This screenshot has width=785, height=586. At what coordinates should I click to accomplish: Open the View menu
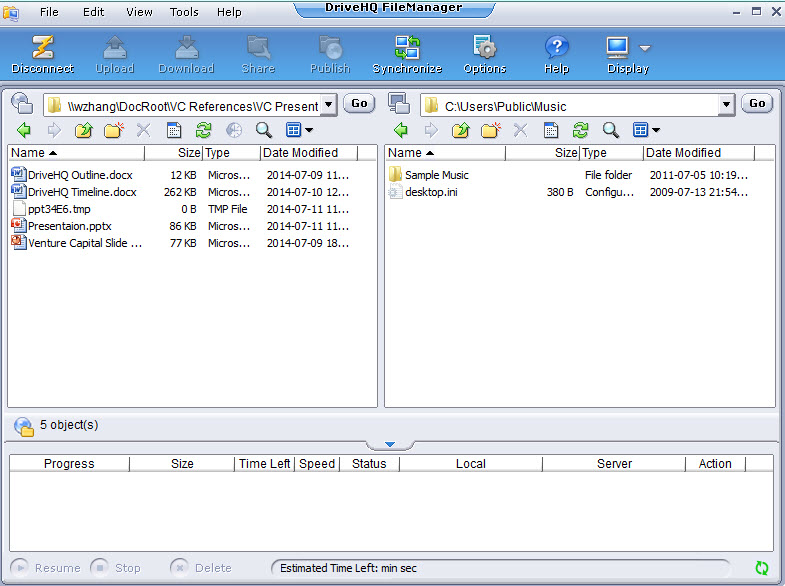coord(139,12)
